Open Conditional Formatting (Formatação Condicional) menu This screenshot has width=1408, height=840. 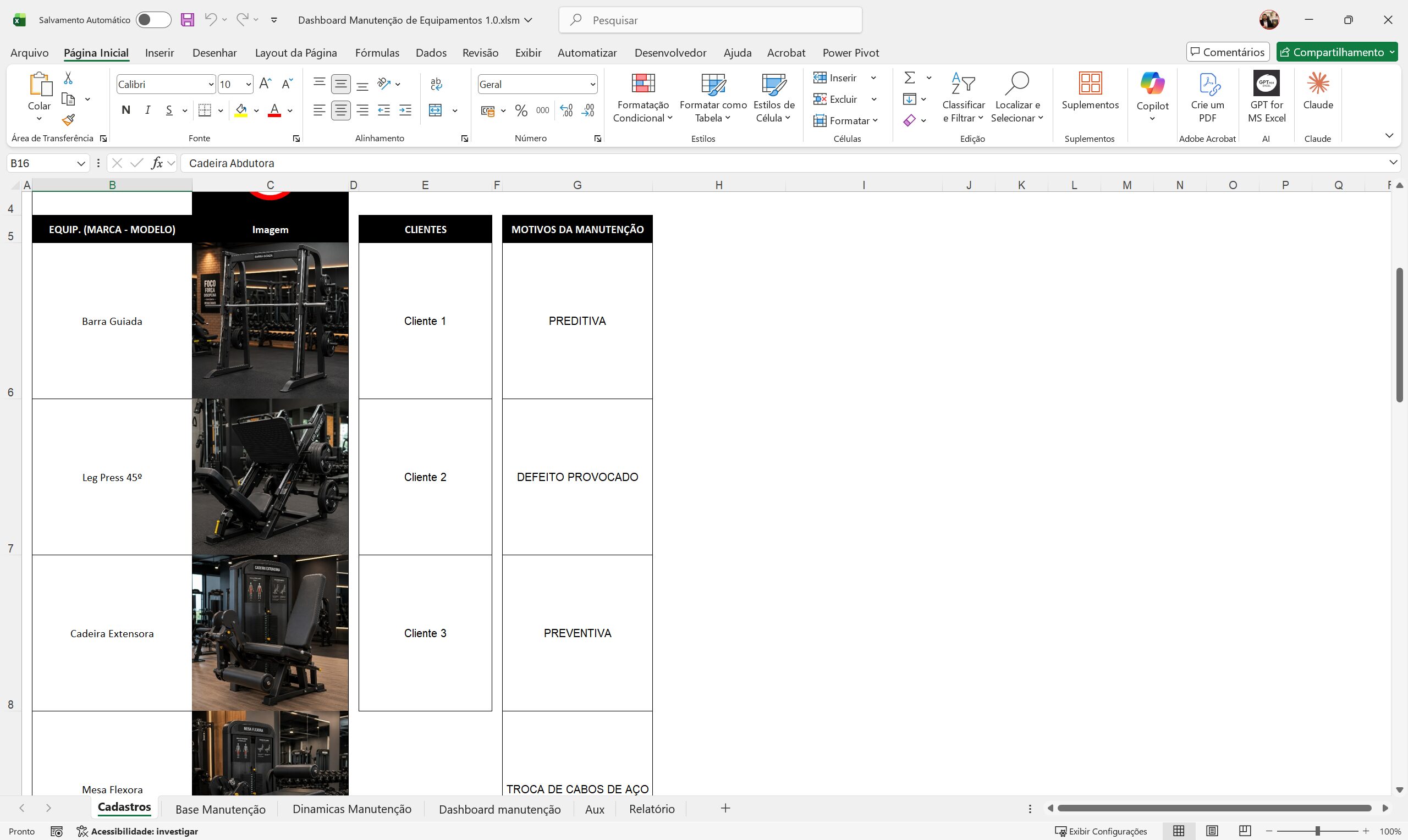point(642,97)
